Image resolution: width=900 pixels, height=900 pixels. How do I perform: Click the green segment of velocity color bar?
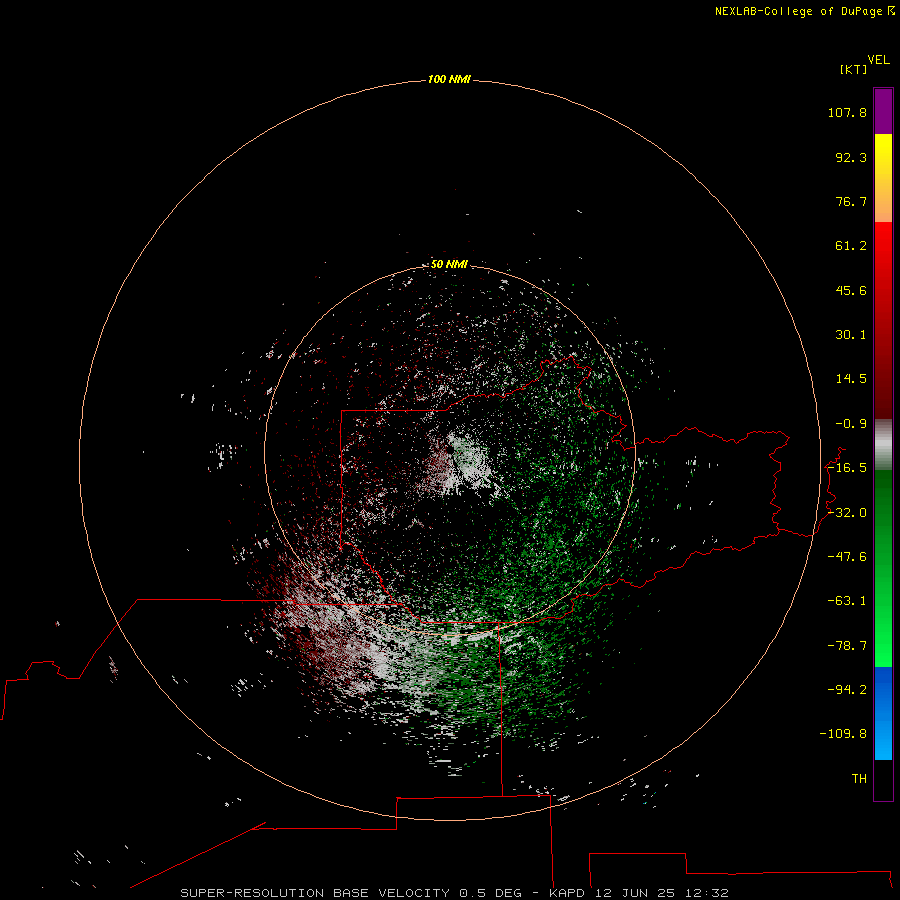pos(883,568)
